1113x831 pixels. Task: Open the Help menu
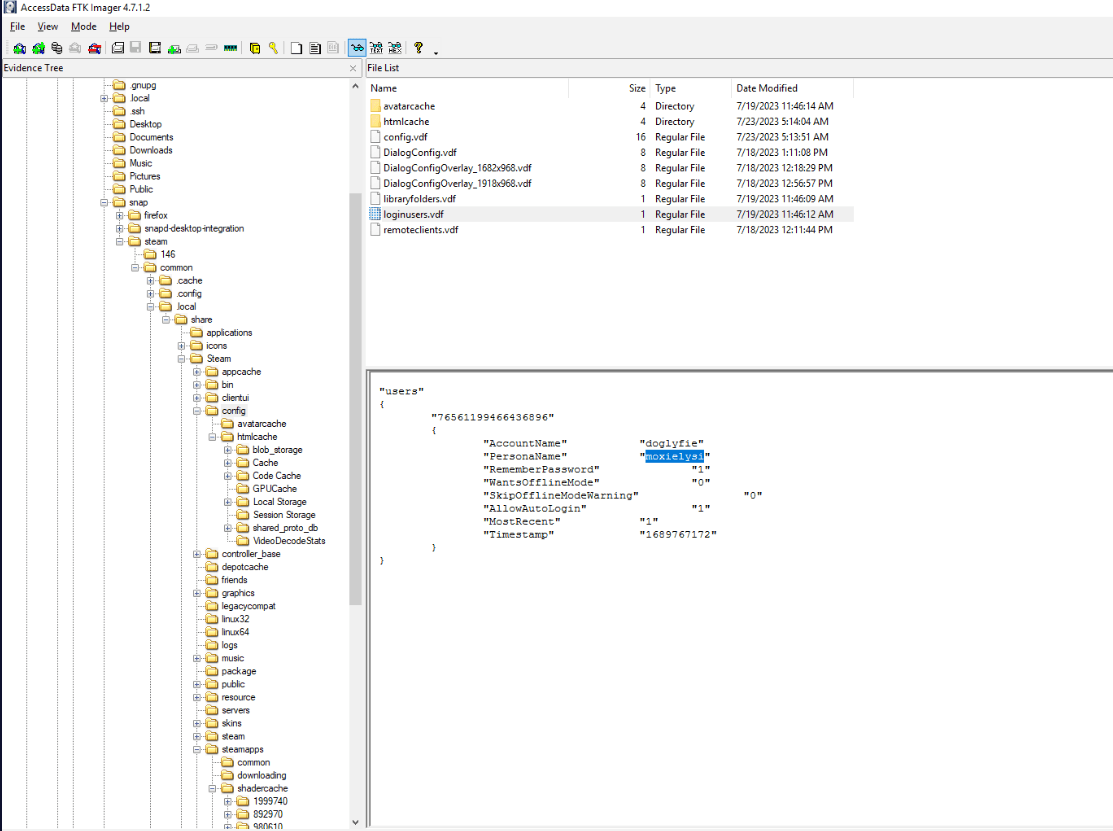(119, 26)
